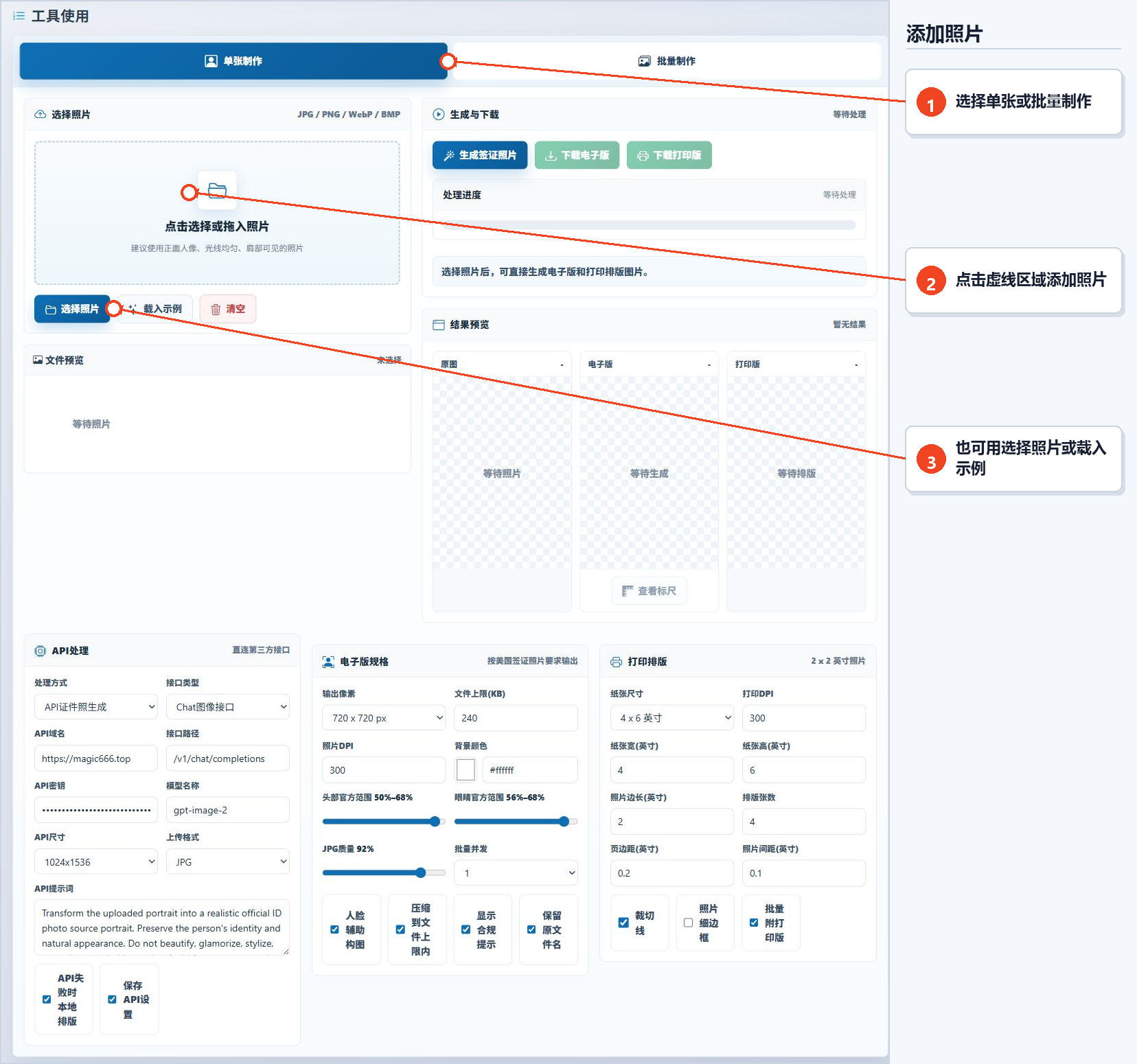Click the printer icon on 下载打印版
Image resolution: width=1137 pixels, height=1064 pixels.
[x=643, y=156]
